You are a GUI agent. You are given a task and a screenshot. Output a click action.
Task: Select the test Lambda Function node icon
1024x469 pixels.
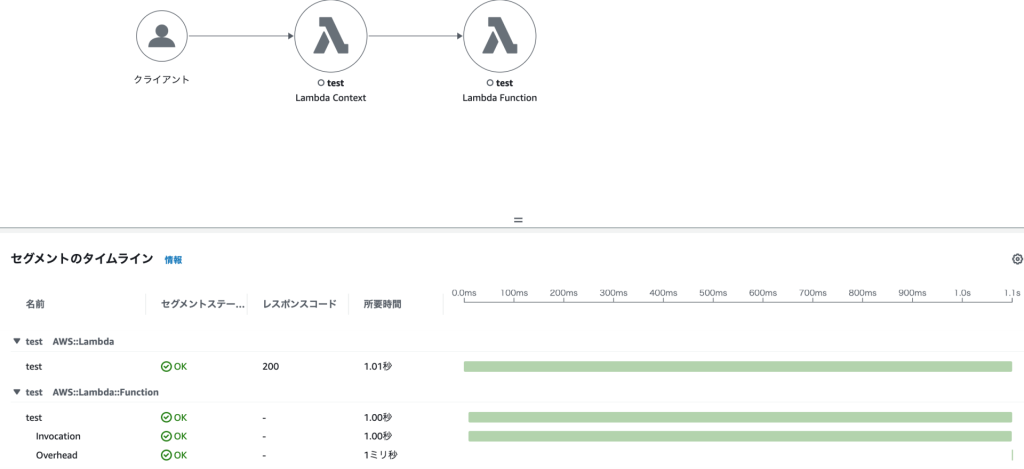(499, 36)
